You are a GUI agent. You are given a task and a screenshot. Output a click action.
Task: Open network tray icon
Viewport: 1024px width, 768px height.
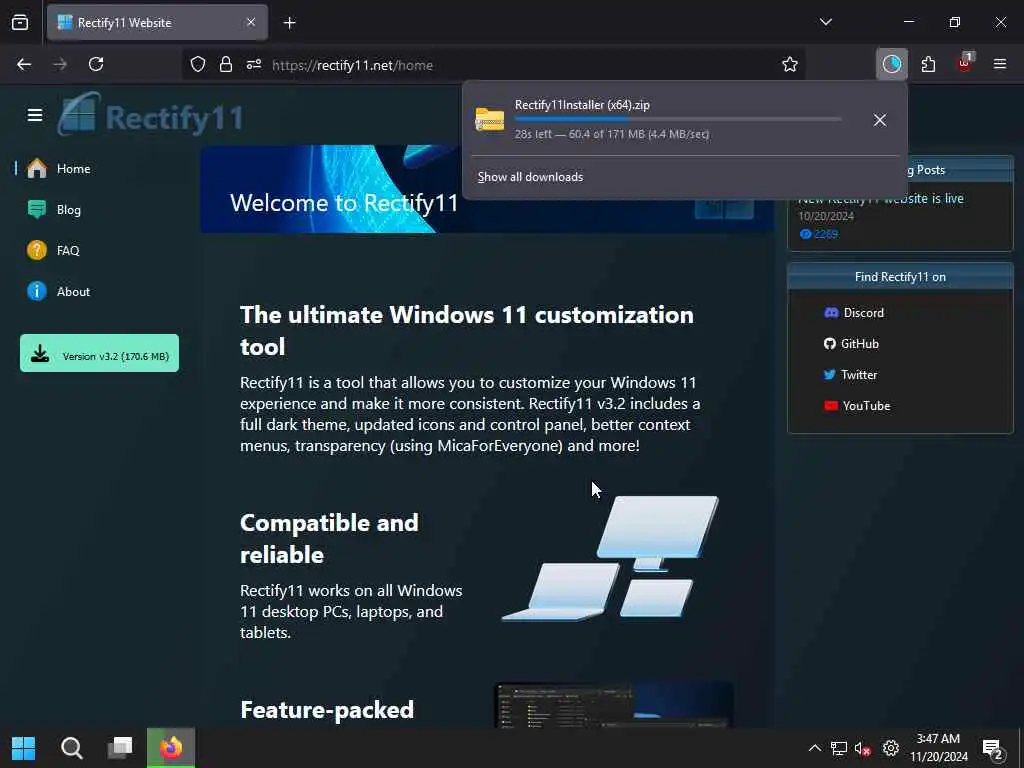click(839, 748)
